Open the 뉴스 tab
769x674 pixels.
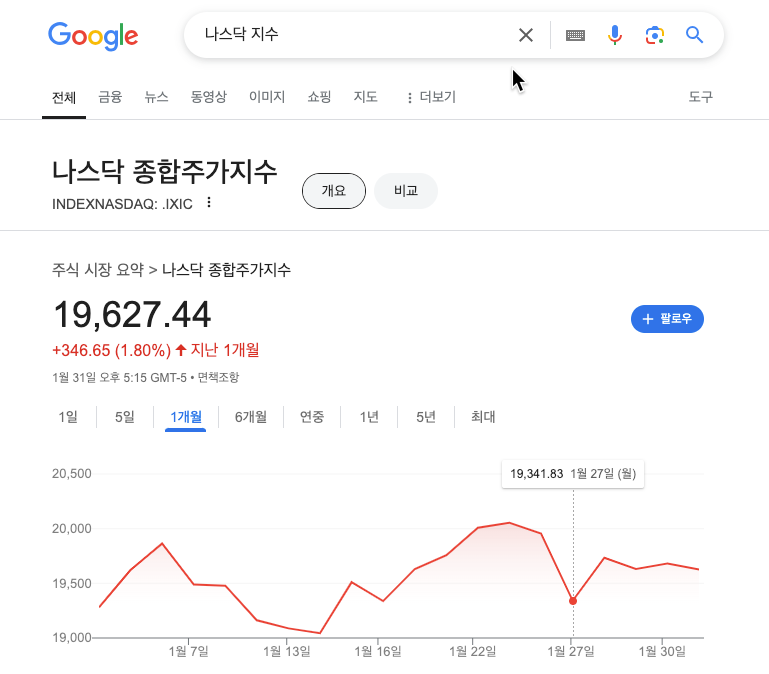pos(156,97)
